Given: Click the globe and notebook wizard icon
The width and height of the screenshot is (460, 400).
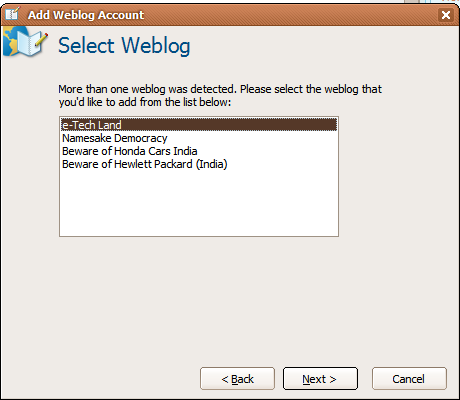Looking at the screenshot, I should point(25,42).
